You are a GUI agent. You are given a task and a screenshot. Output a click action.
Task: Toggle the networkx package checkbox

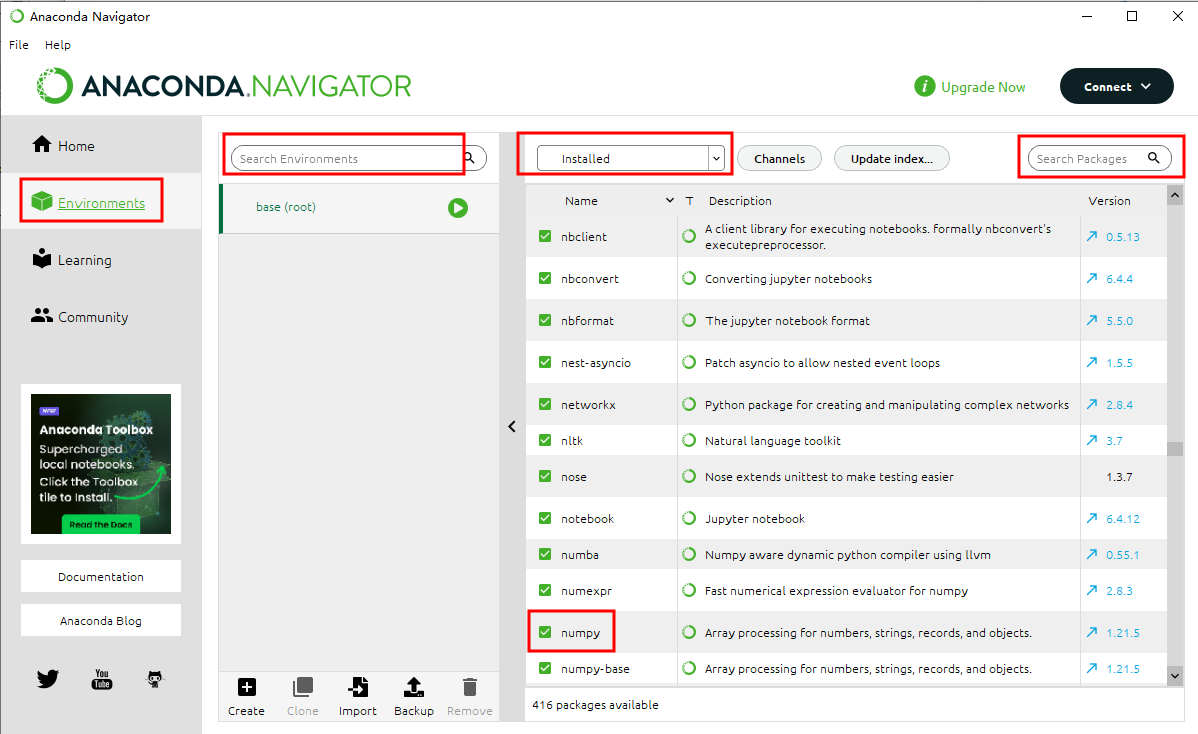click(545, 404)
